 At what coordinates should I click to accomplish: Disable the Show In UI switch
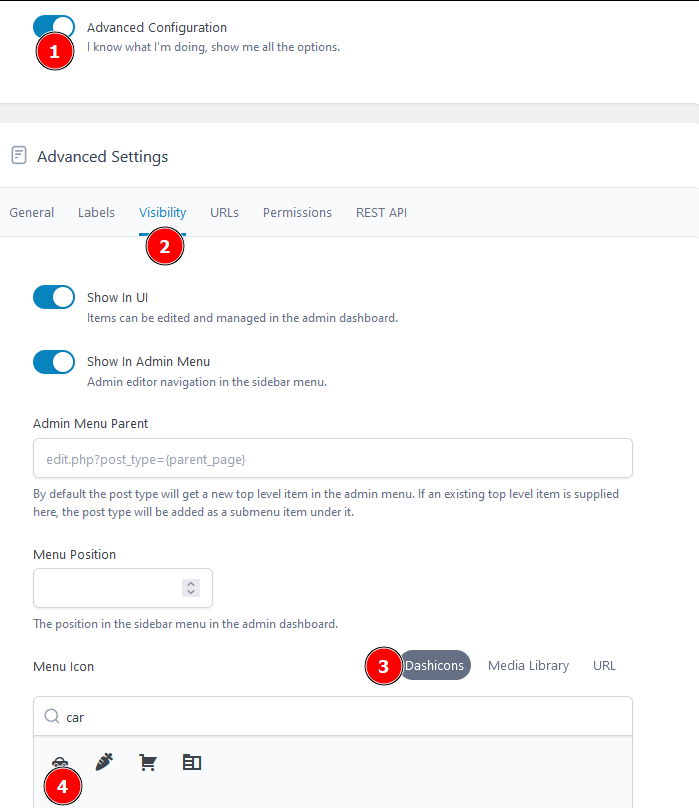pos(54,297)
